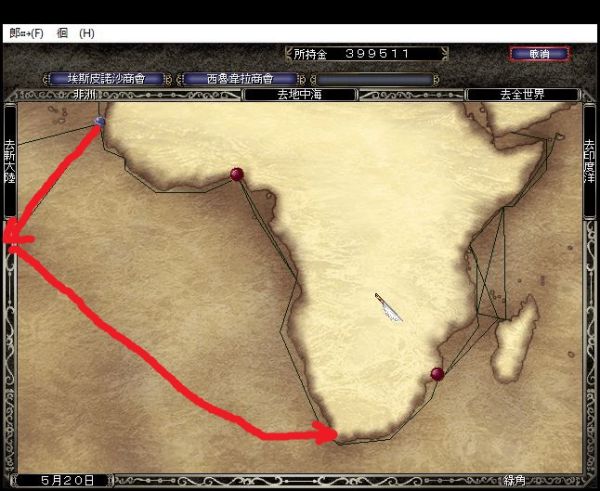The height and width of the screenshot is (491, 600).
Task: Click the quill pen cursor icon on the map
Action: 388,308
